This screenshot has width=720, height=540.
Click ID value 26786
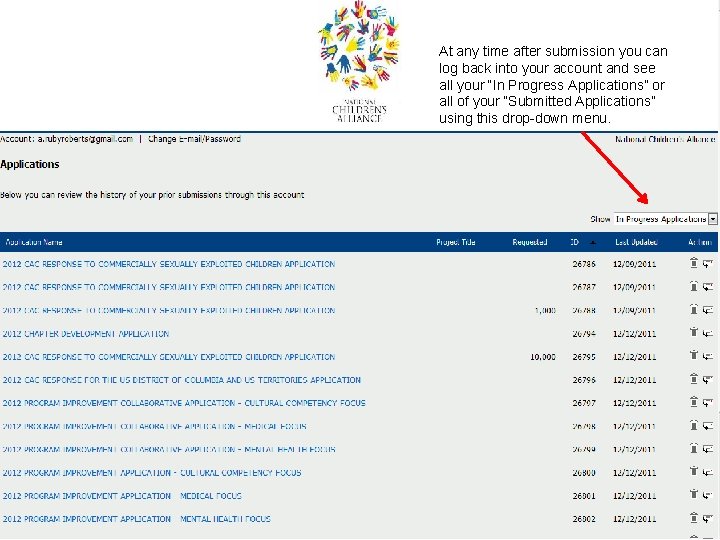[584, 264]
